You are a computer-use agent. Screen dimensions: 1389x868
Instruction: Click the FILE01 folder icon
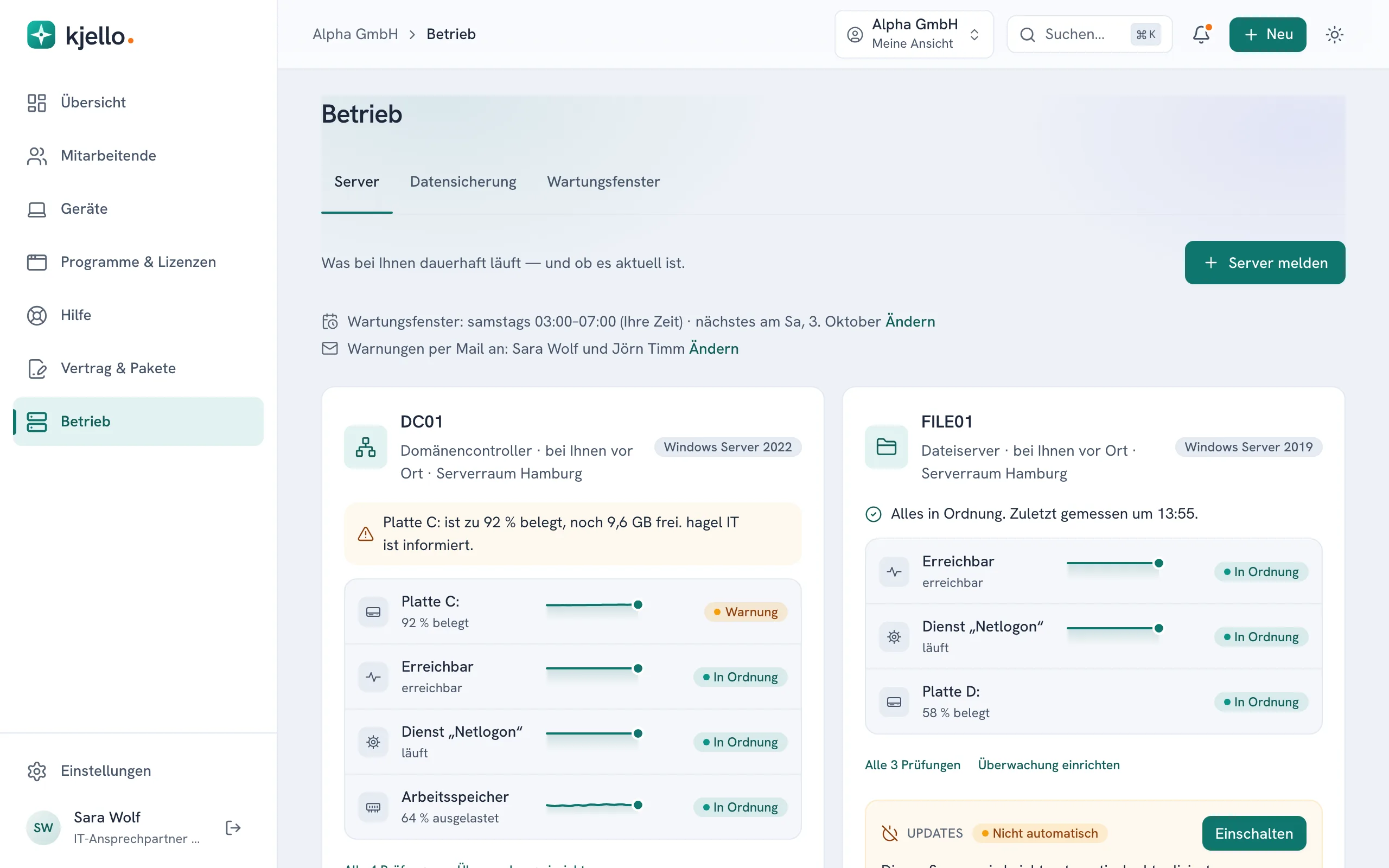[x=886, y=446]
